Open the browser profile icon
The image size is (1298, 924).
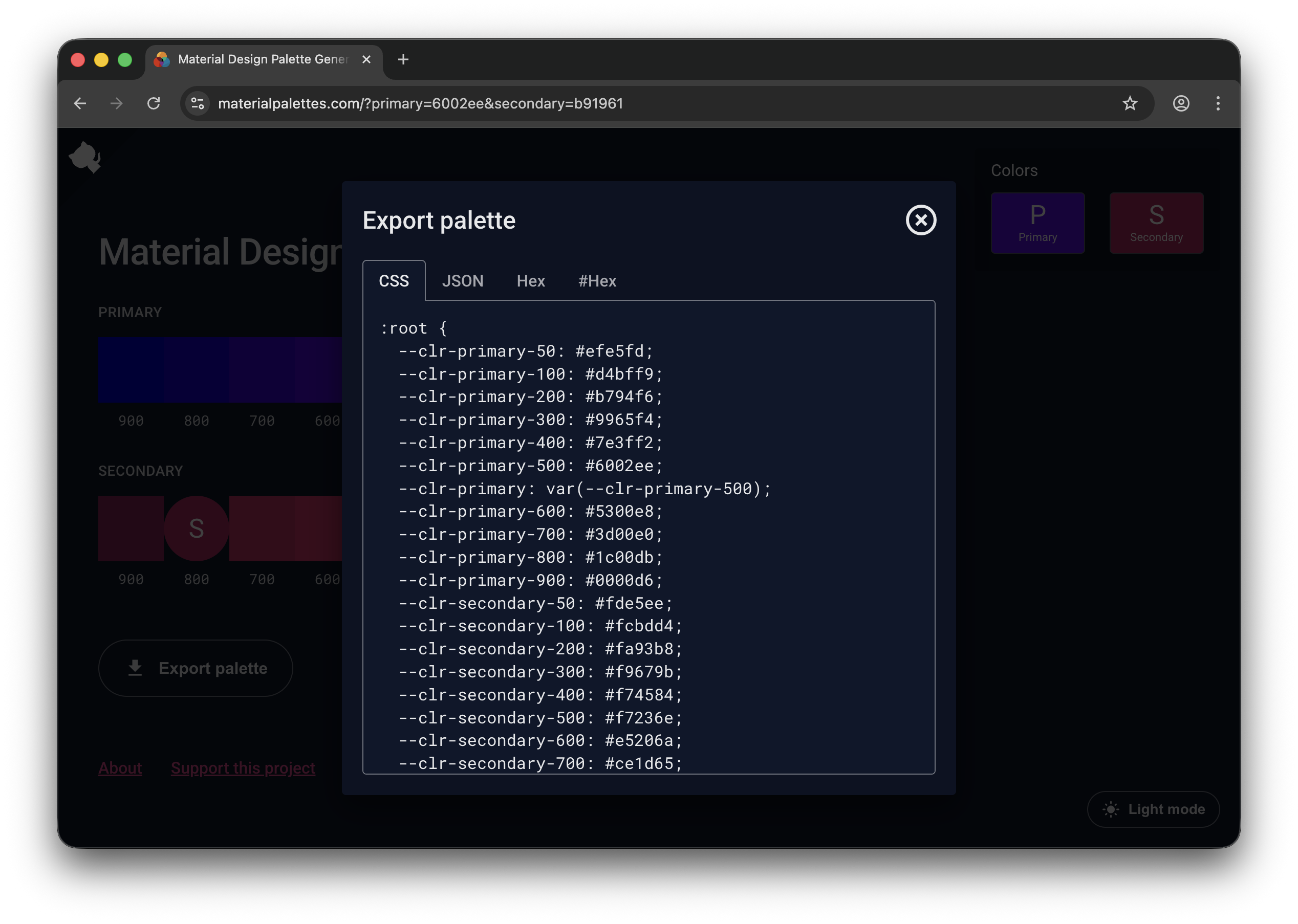tap(1181, 103)
